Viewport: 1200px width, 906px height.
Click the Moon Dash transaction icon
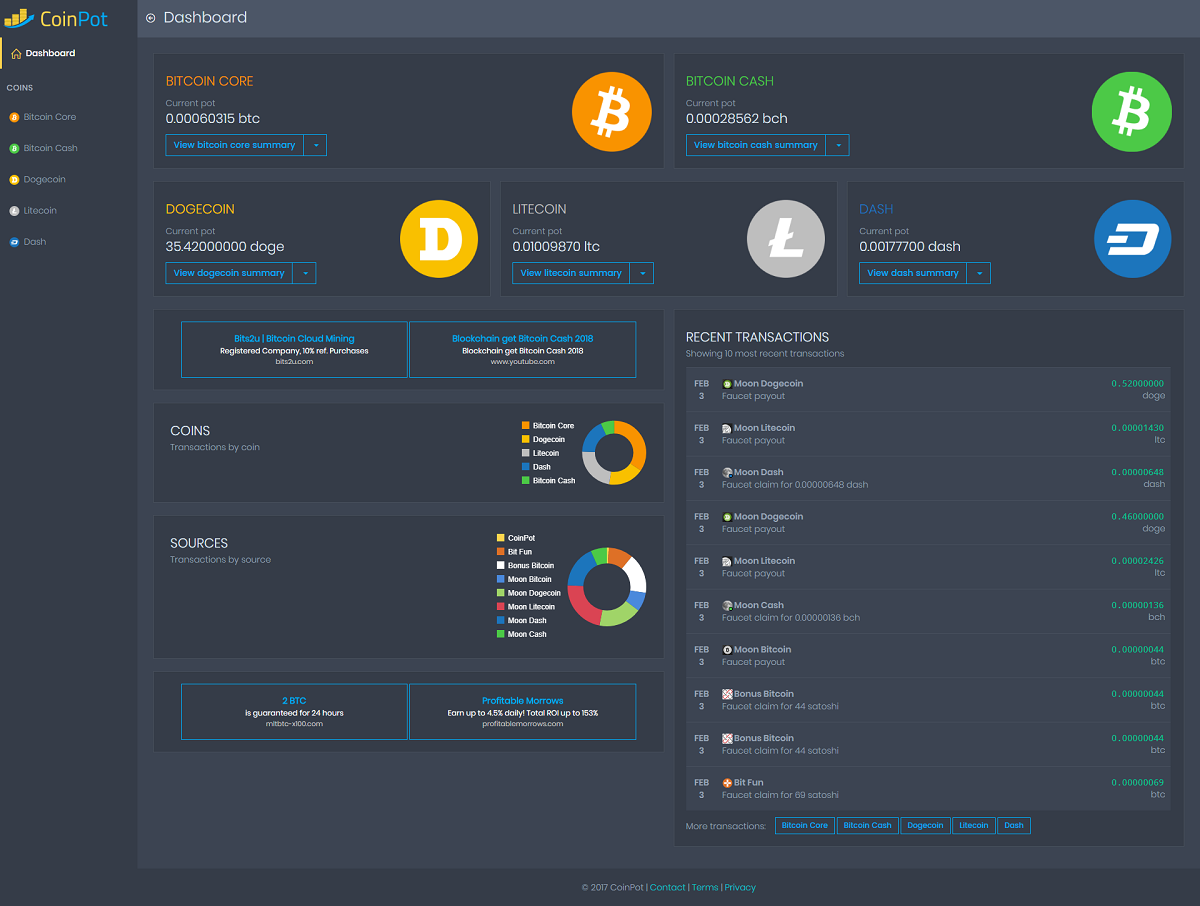(727, 472)
